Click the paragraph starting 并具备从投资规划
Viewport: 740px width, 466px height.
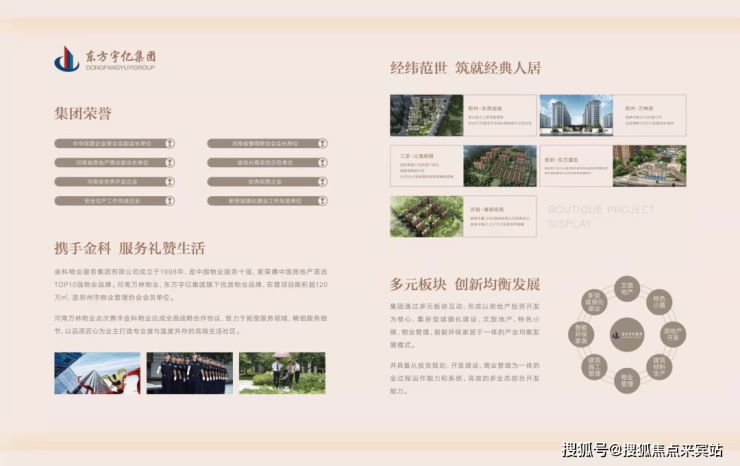pos(465,378)
